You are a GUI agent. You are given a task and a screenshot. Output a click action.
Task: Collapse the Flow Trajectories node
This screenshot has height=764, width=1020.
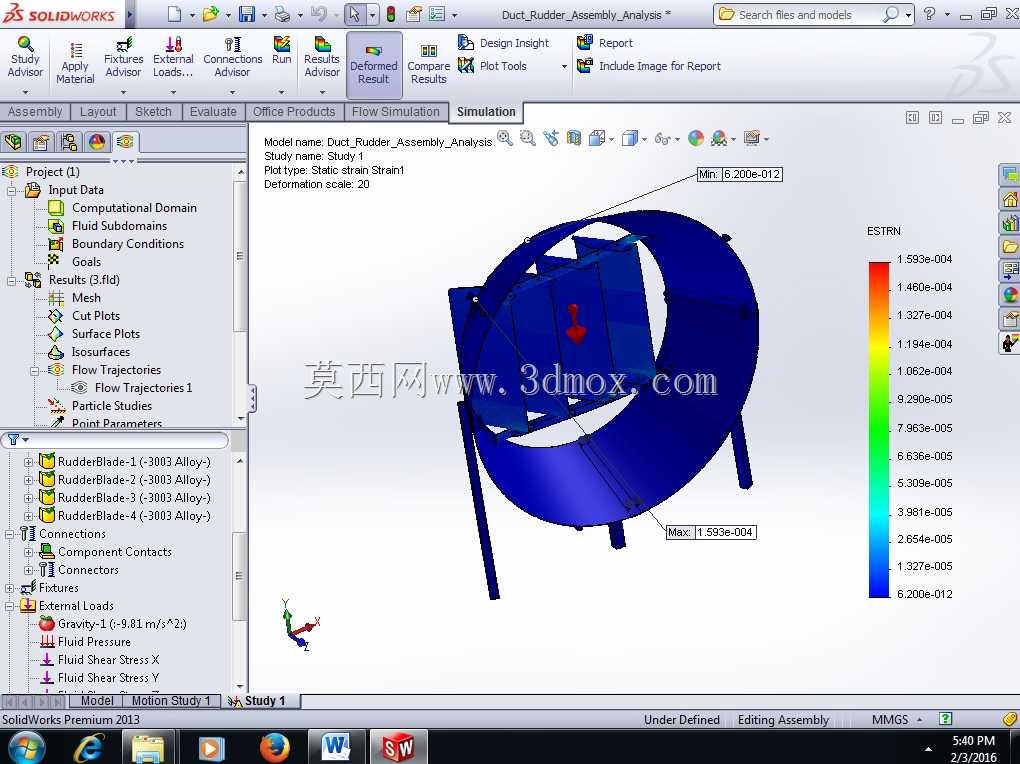coord(34,370)
